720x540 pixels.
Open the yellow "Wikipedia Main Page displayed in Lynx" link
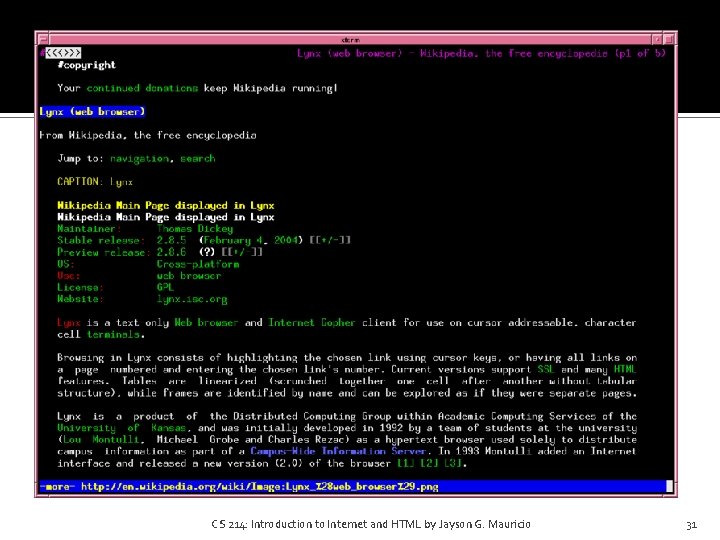click(x=166, y=205)
